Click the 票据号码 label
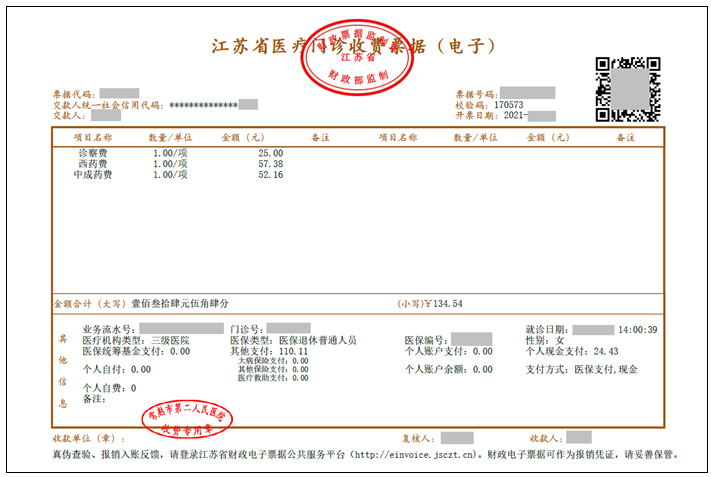This screenshot has width=711, height=477. coord(477,94)
